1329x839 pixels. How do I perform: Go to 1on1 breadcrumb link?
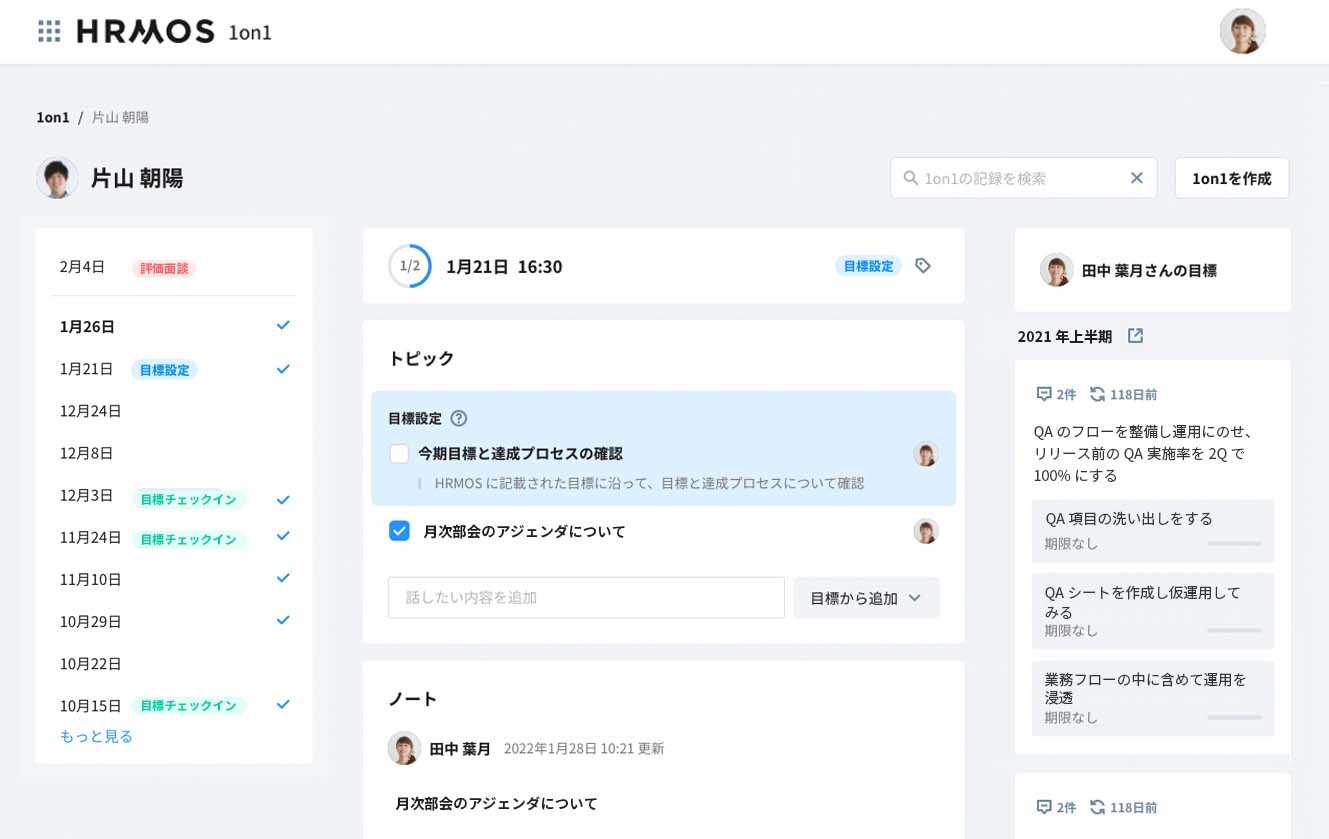[x=53, y=117]
